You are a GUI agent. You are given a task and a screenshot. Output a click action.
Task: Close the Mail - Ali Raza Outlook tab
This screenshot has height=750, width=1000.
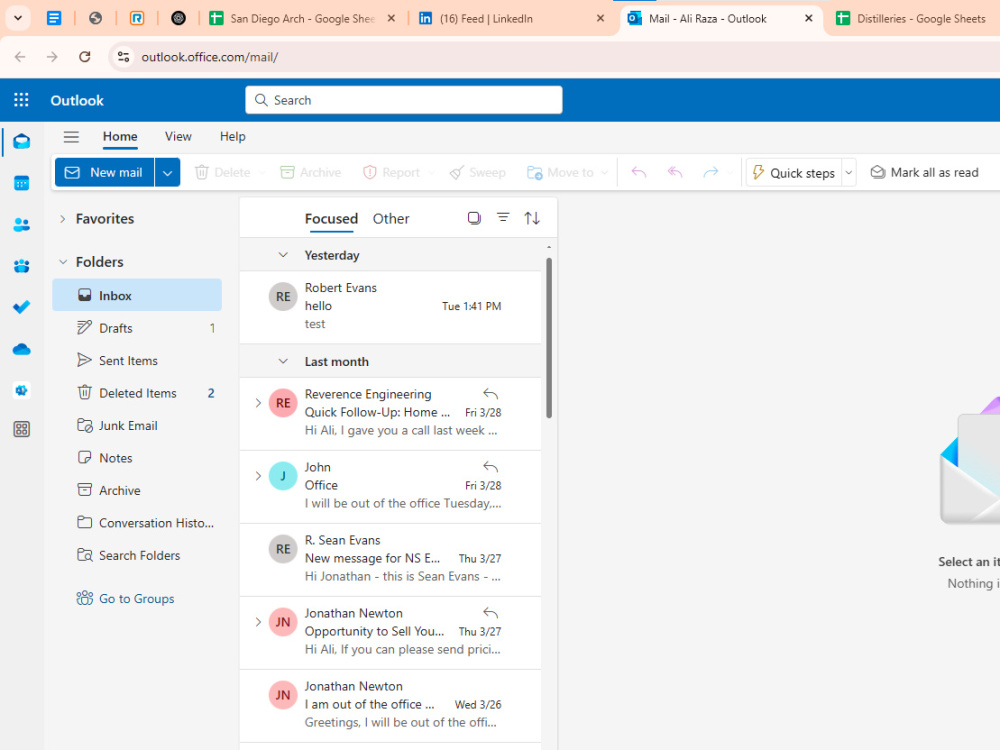click(x=809, y=18)
